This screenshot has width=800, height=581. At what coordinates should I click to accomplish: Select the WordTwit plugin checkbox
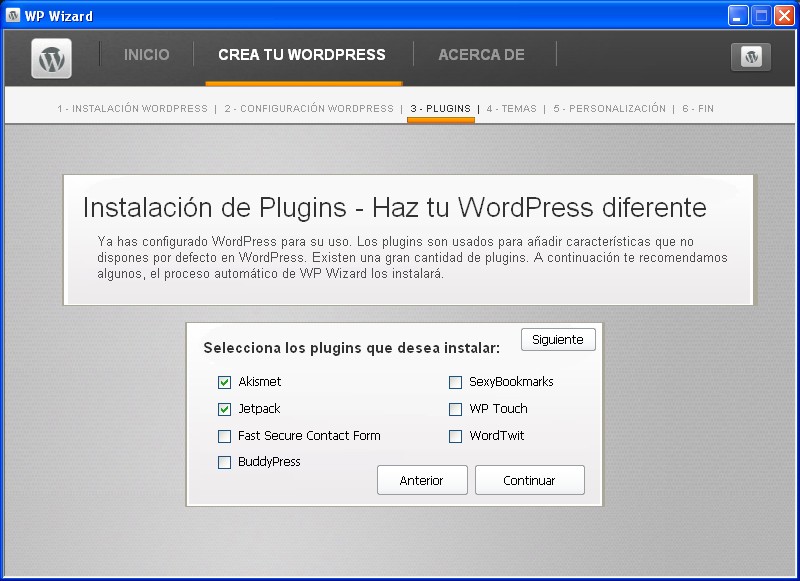point(456,436)
